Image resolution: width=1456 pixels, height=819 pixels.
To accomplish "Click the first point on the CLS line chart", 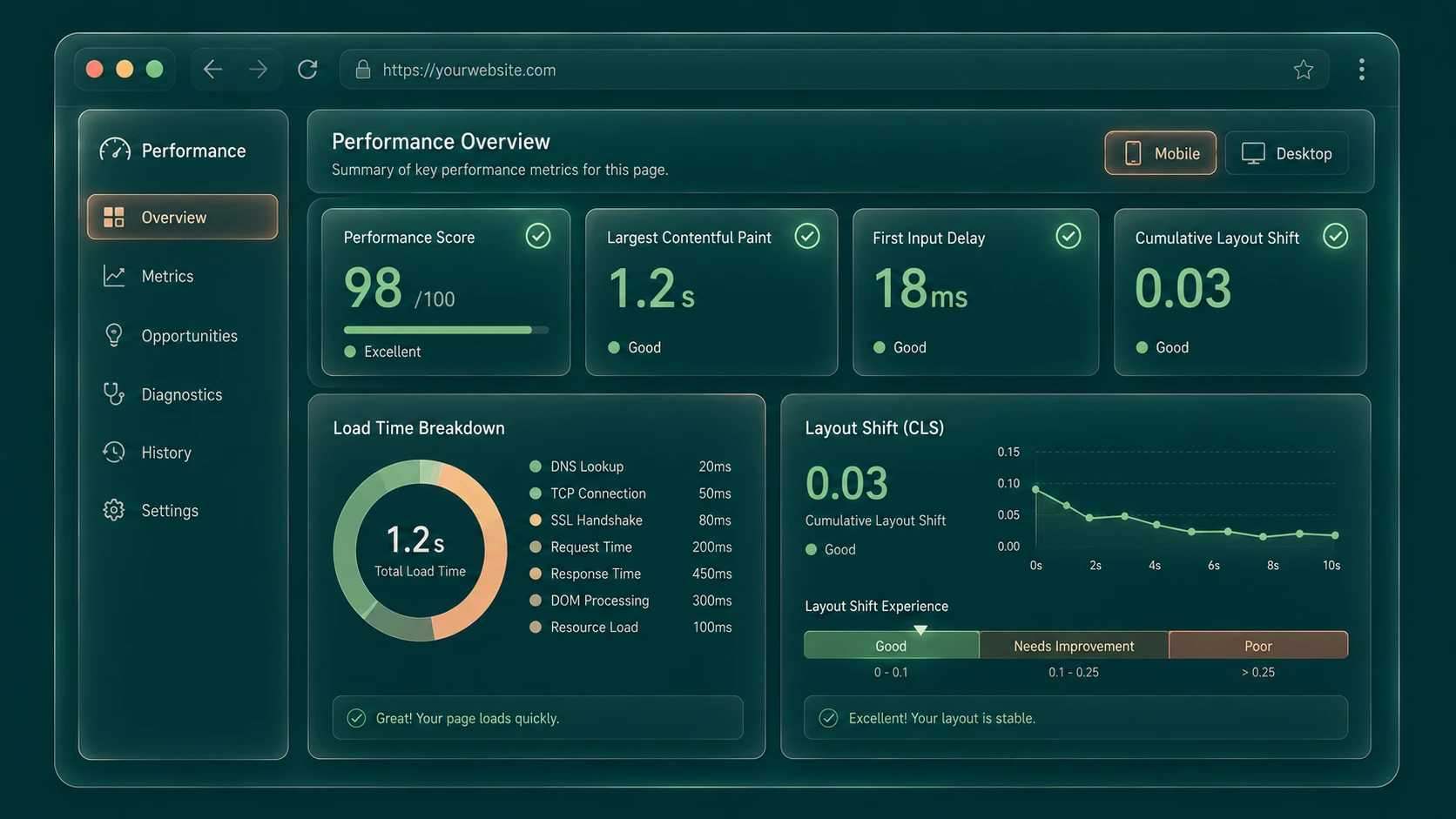I will (1035, 489).
